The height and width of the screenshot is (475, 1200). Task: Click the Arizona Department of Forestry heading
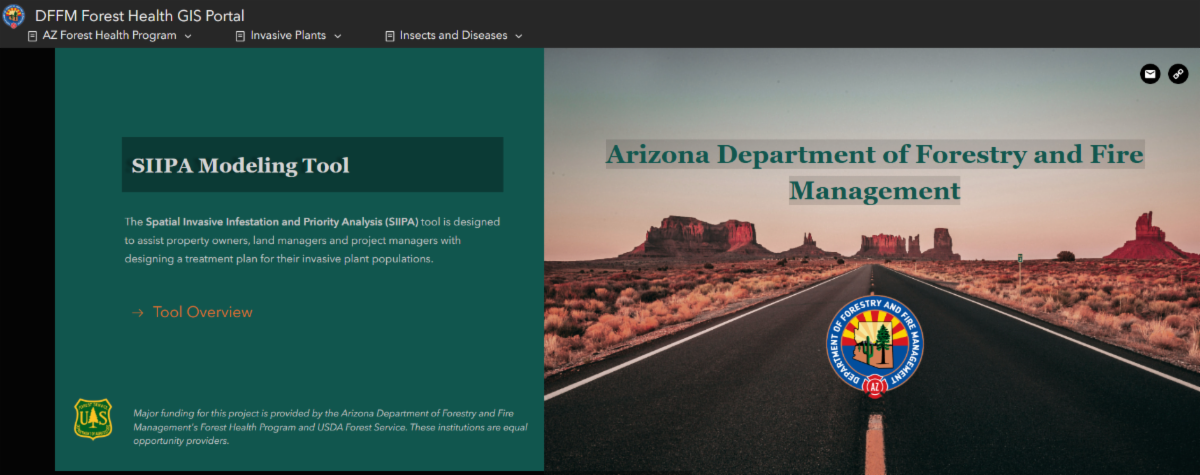point(875,172)
